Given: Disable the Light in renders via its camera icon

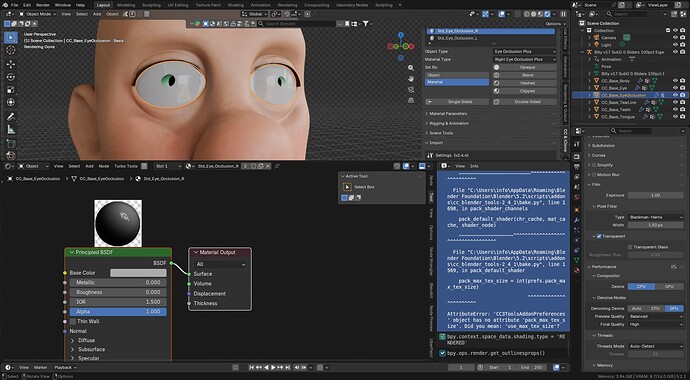Looking at the screenshot, I should [x=683, y=45].
